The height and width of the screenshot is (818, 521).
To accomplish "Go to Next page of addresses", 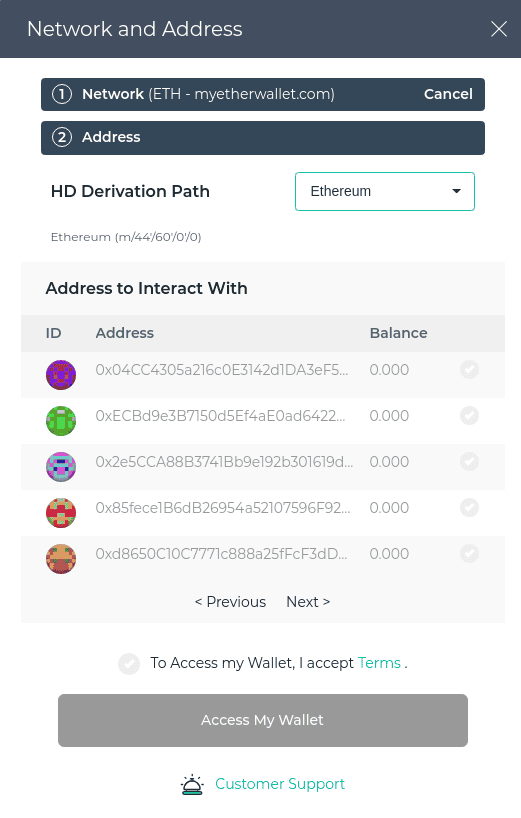I will point(308,602).
